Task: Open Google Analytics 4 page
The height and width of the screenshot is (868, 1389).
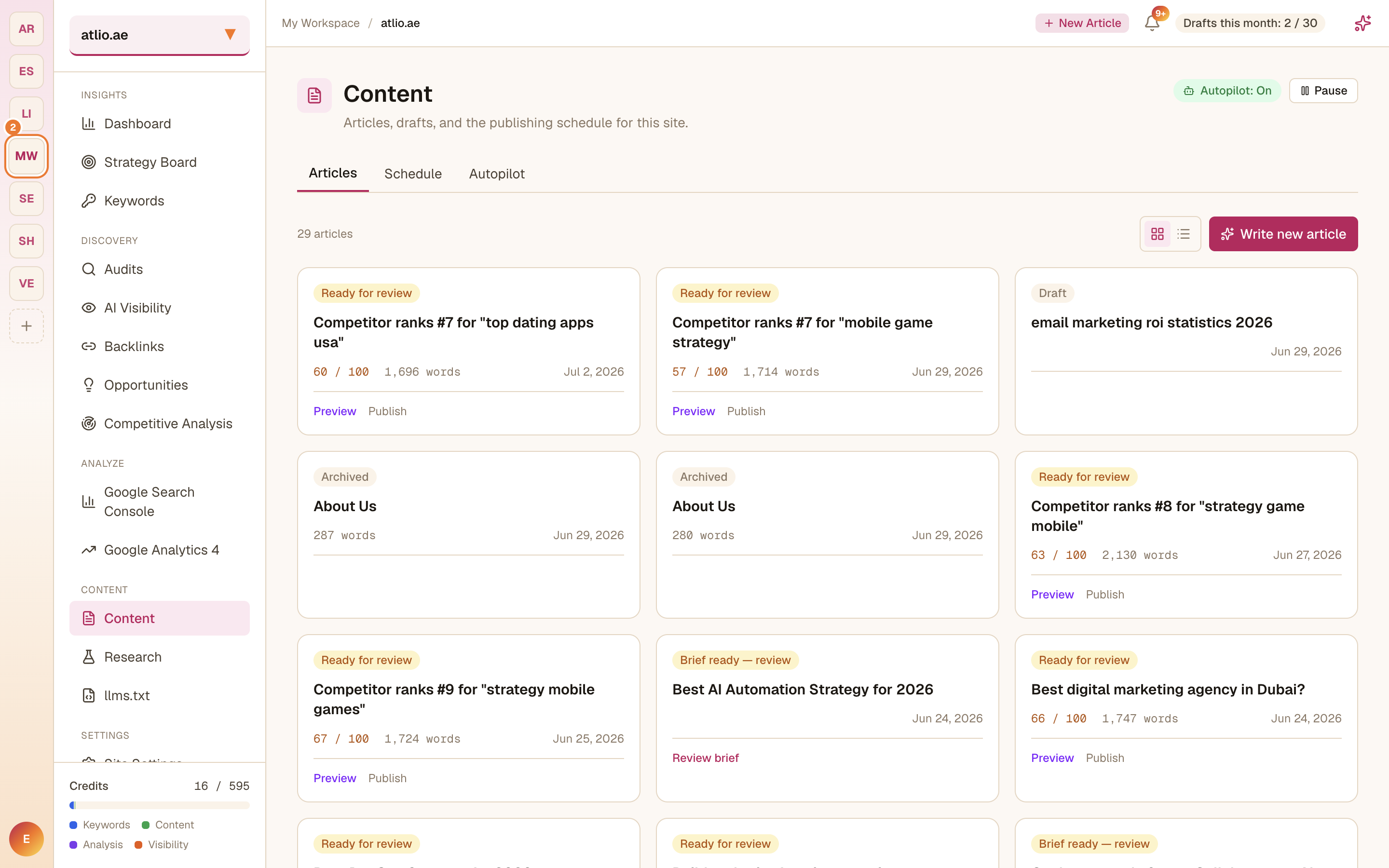Action: pyautogui.click(x=160, y=550)
